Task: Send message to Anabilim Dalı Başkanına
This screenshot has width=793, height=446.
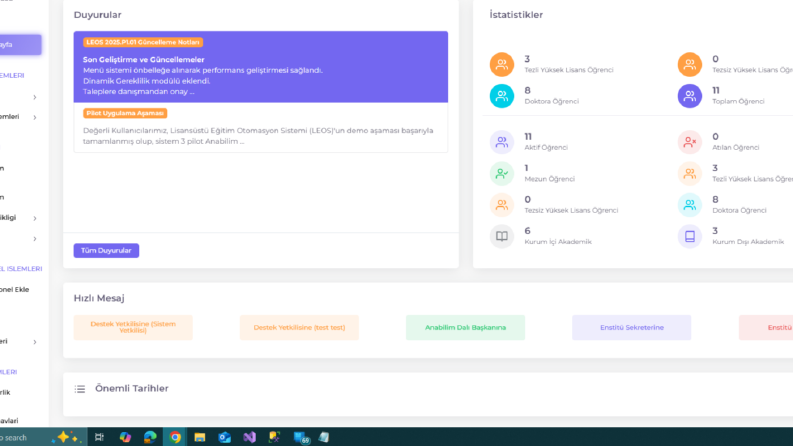Action: 465,327
